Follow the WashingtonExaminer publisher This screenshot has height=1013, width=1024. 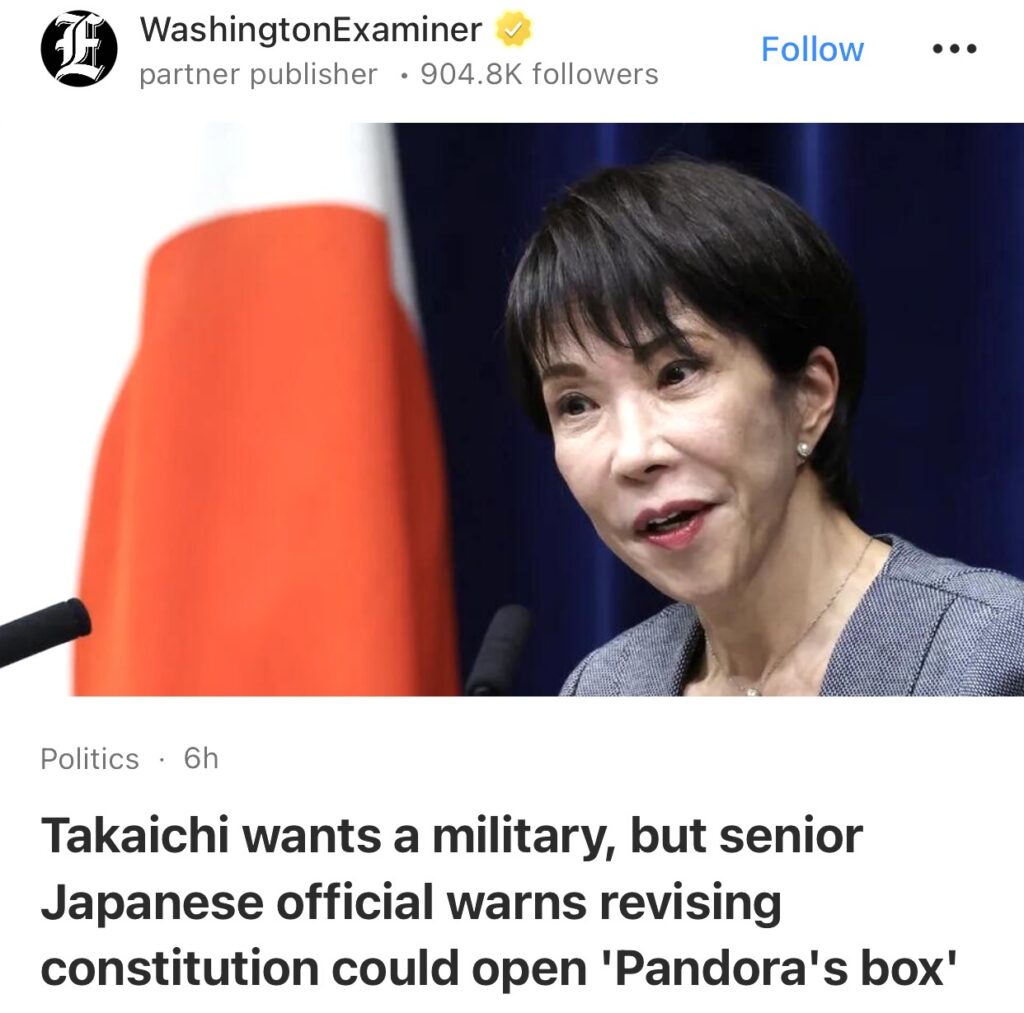click(812, 49)
